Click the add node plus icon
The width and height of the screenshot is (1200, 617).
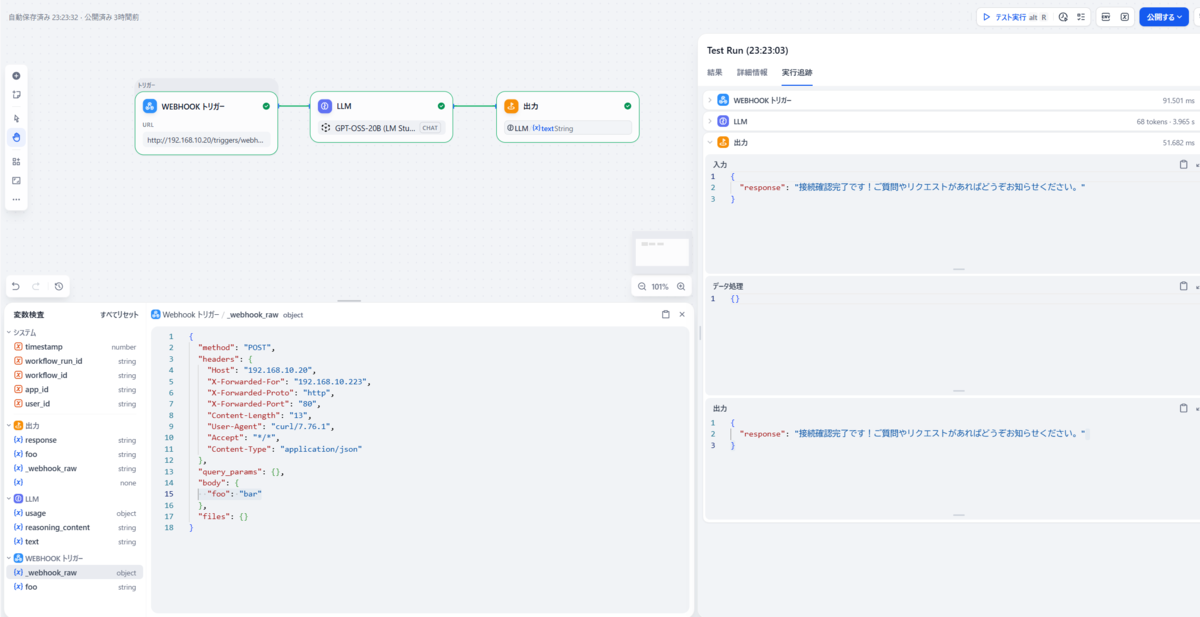(16, 76)
